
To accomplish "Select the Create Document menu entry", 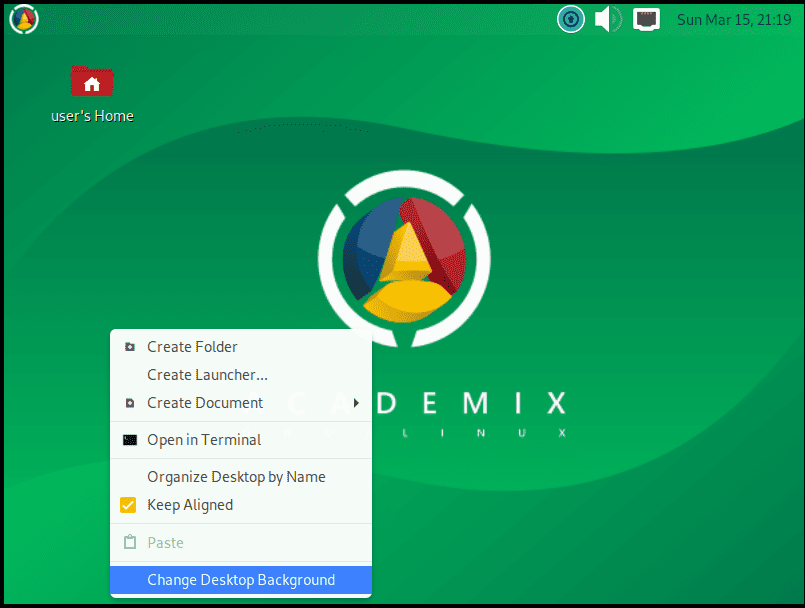I will 241,403.
